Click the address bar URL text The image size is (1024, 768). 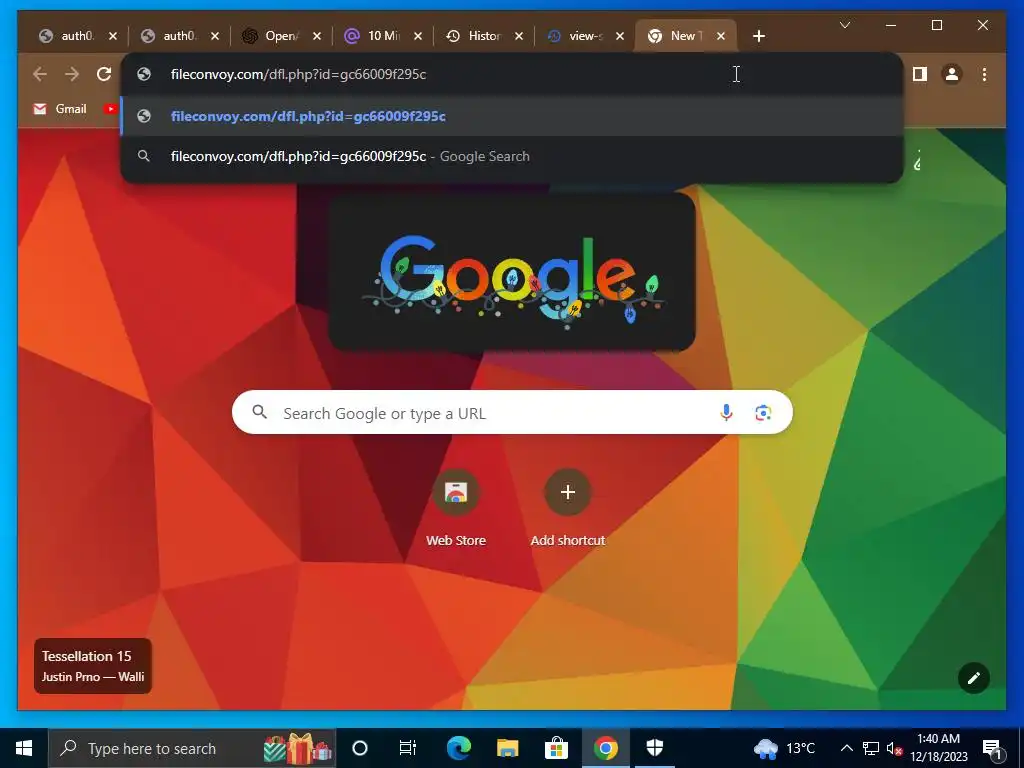point(298,74)
